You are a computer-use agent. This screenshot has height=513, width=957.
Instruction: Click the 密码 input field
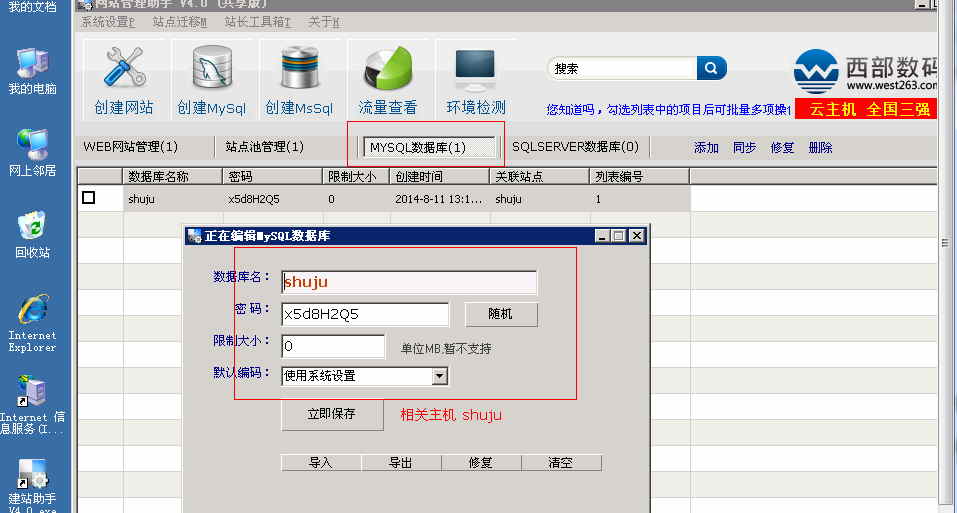[x=364, y=314]
